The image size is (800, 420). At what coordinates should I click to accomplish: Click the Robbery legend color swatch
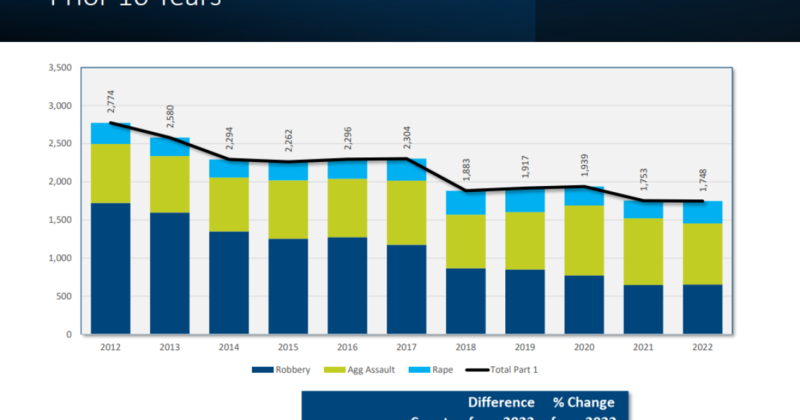260,370
